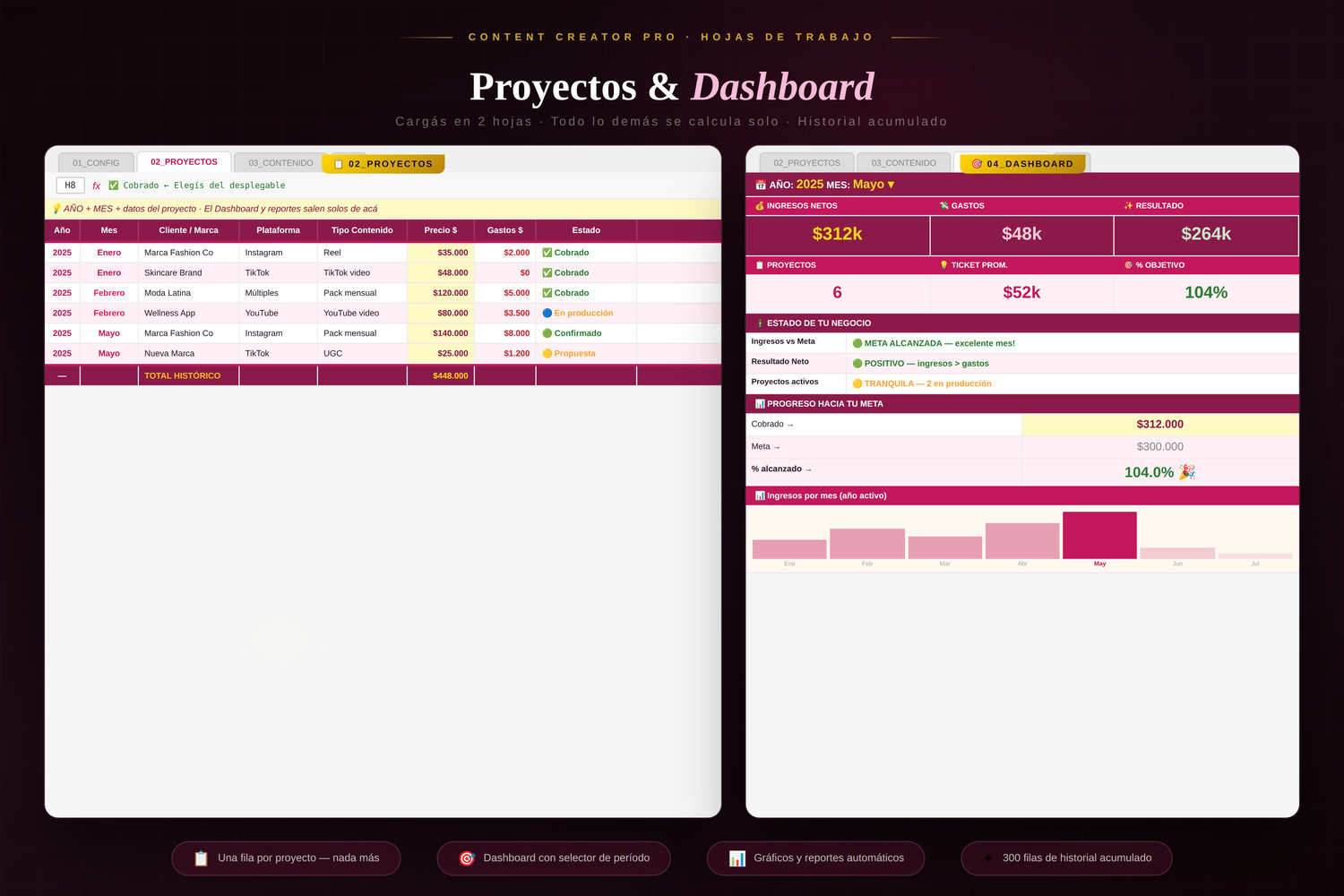Click the lightbulb icon beside TICKET PROM.
The height and width of the screenshot is (896, 1344).
pos(944,265)
